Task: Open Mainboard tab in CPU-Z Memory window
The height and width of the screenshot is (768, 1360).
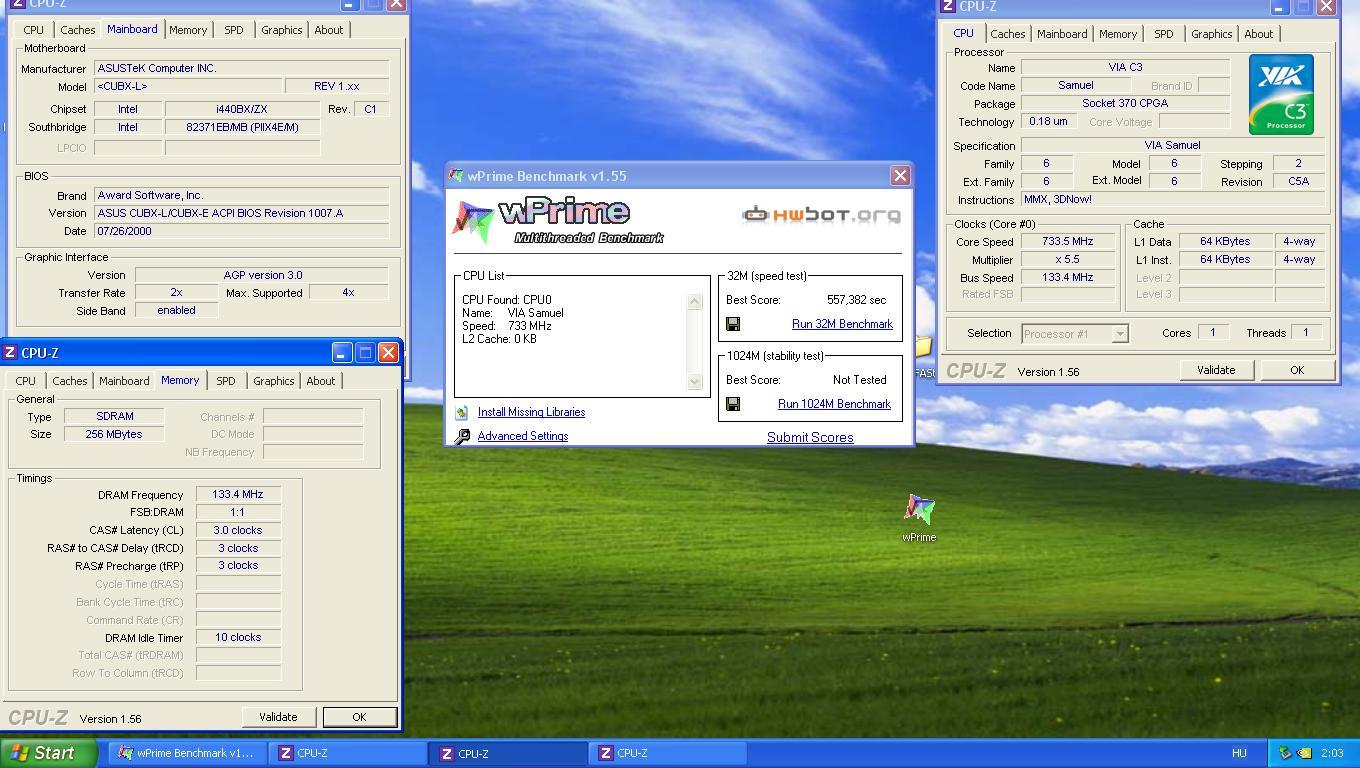Action: tap(124, 381)
